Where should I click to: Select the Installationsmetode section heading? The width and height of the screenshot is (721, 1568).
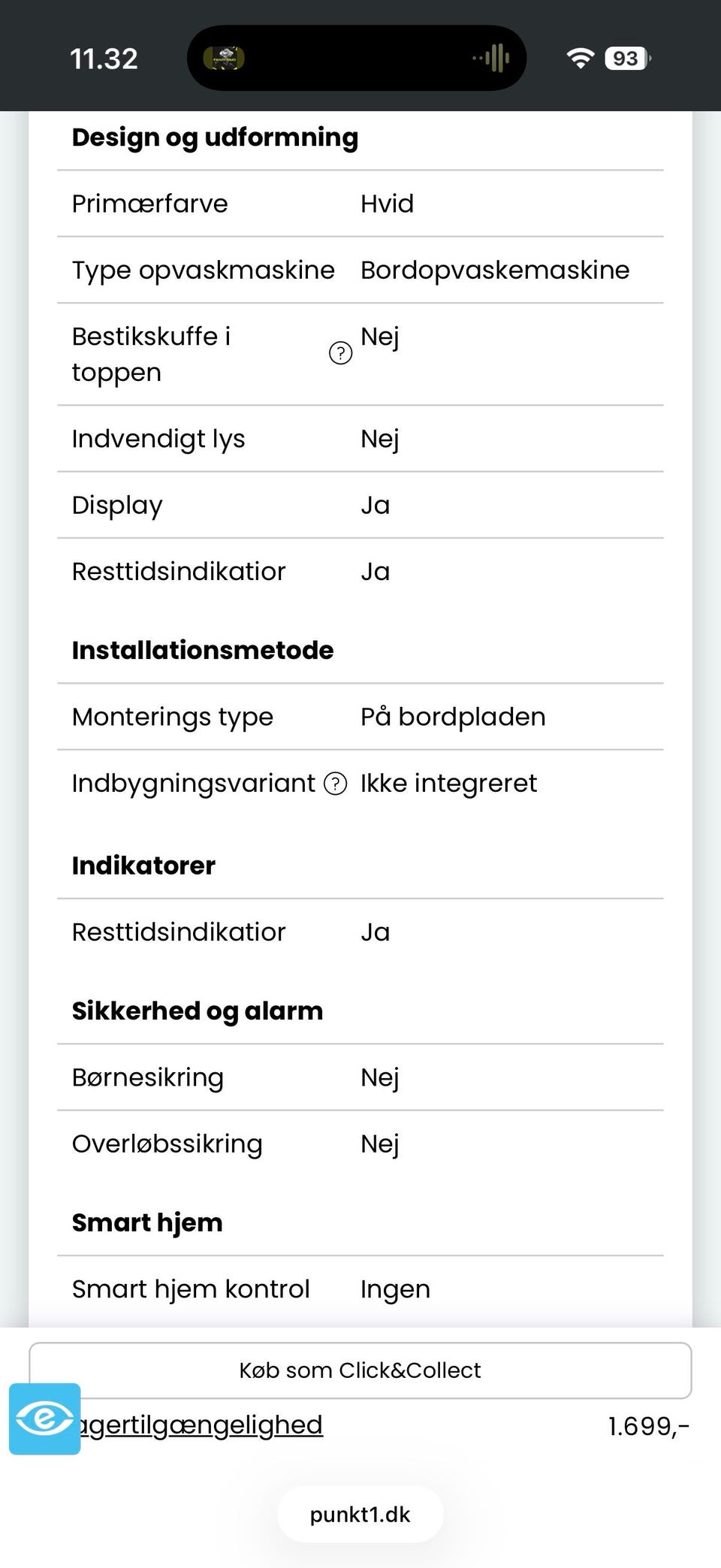[203, 650]
